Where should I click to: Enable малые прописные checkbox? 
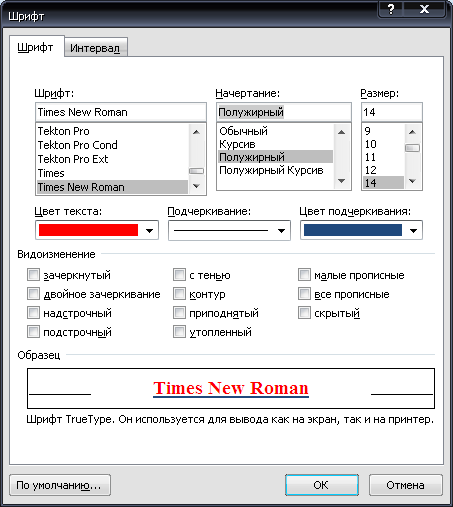pos(304,275)
